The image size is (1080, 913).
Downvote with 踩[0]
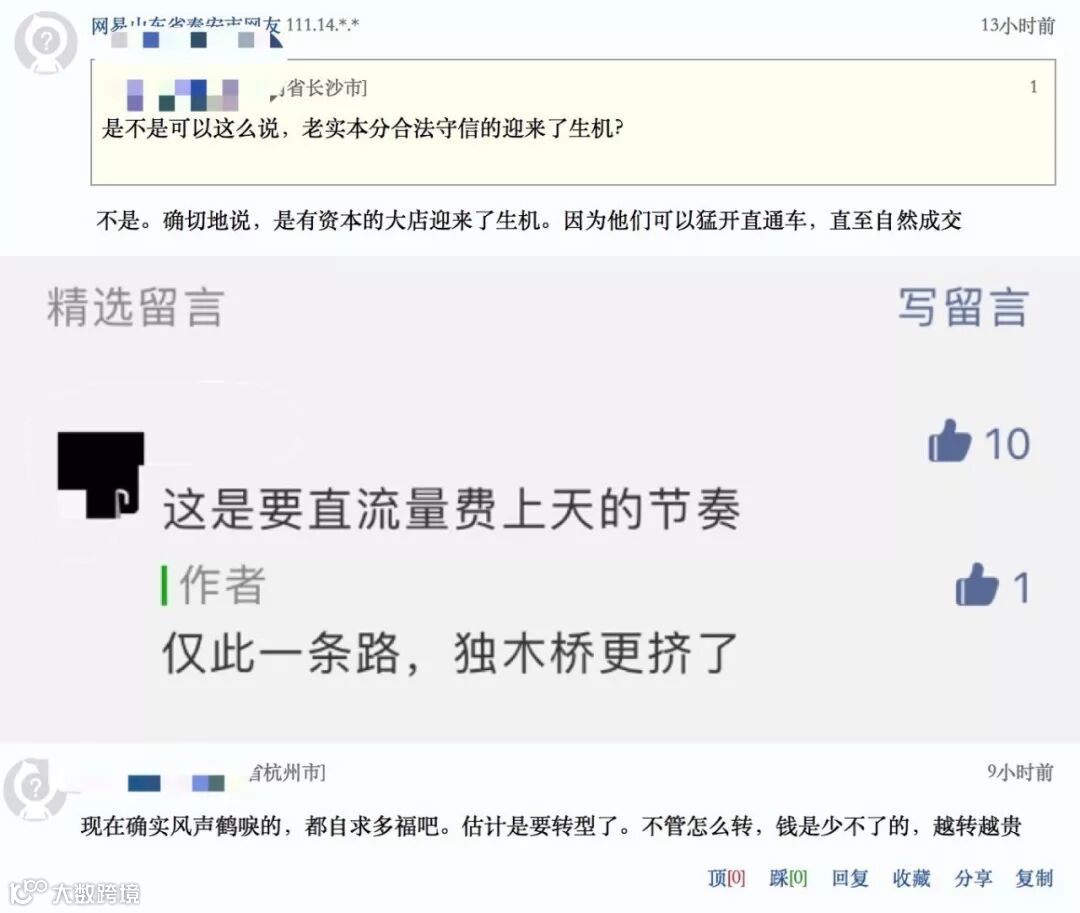tap(788, 878)
